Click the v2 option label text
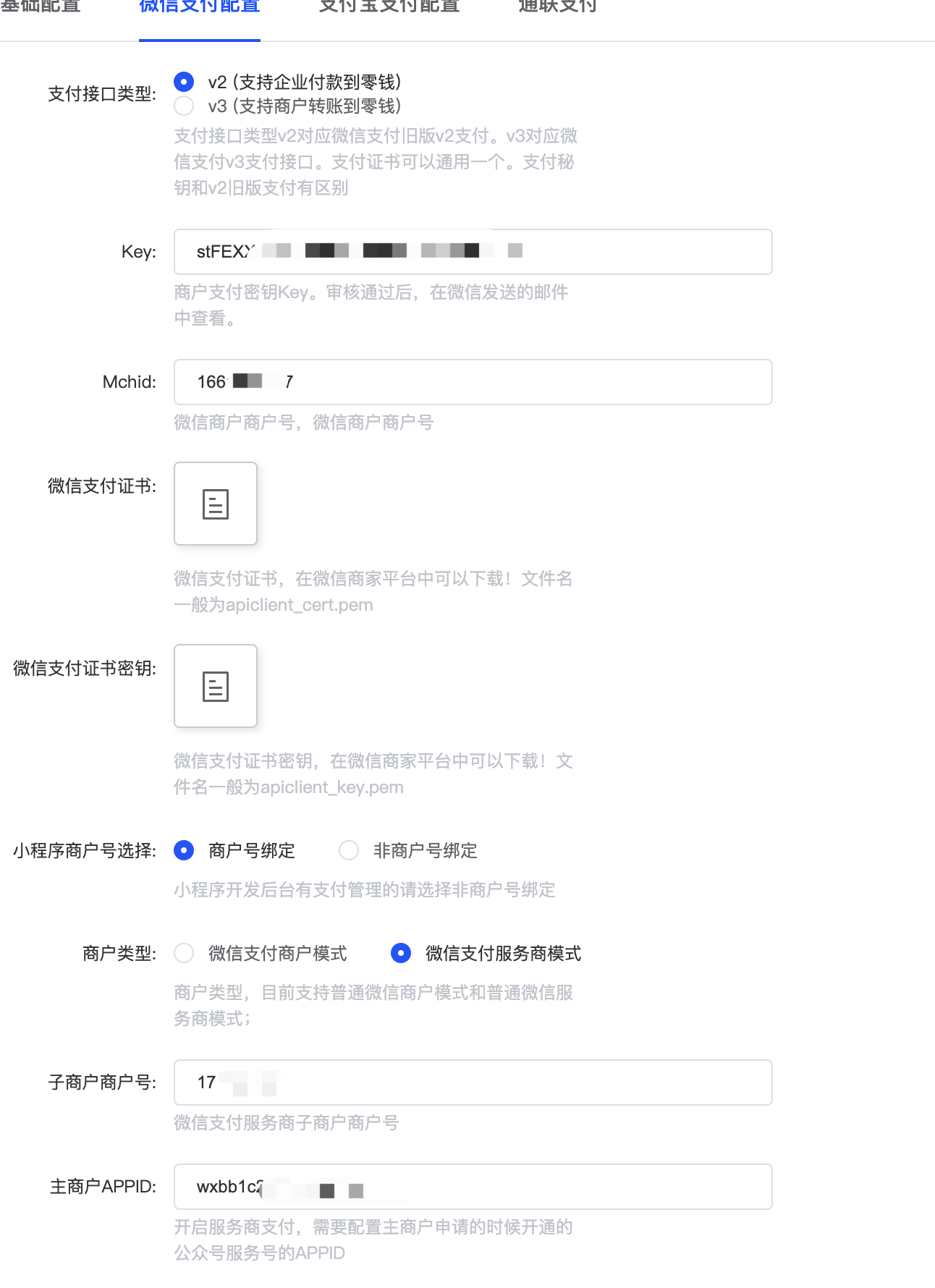The height and width of the screenshot is (1288, 935). tap(305, 82)
